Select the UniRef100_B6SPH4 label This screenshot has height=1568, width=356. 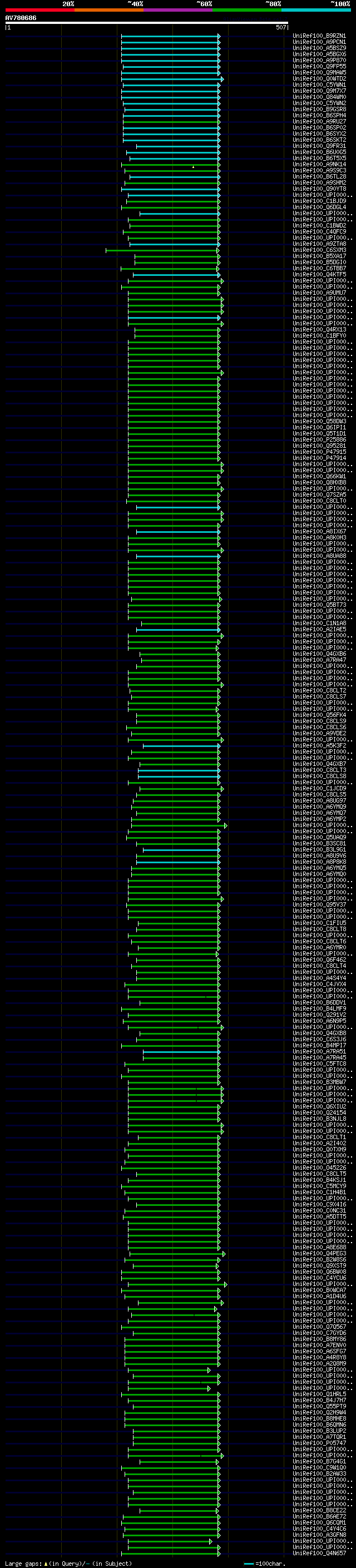point(319,116)
